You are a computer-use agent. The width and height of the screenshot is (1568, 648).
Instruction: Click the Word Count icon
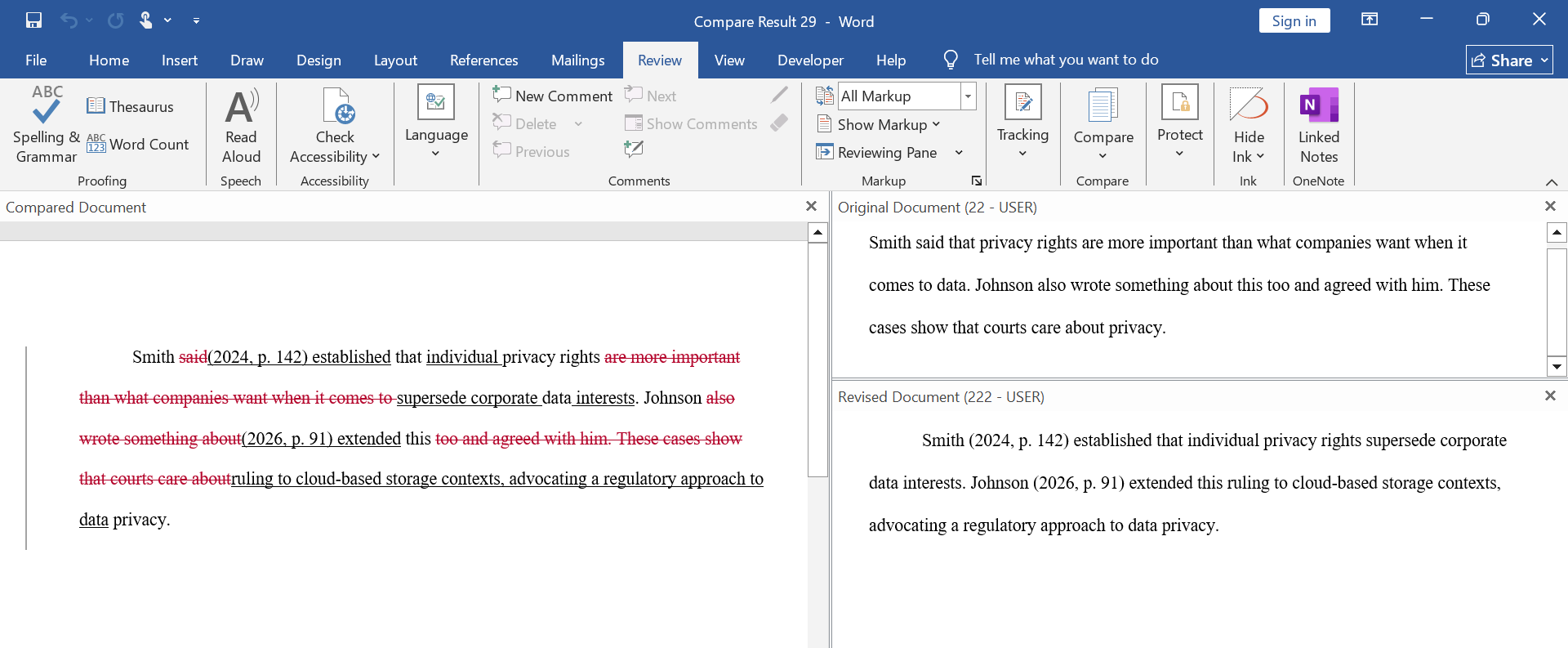point(96,144)
